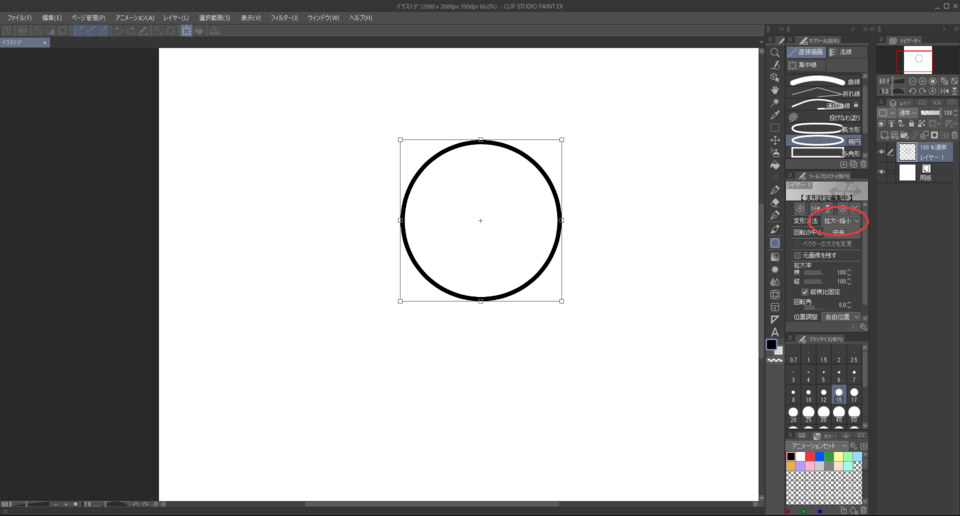Flip canvas horizontally in Navigator

click(x=943, y=91)
